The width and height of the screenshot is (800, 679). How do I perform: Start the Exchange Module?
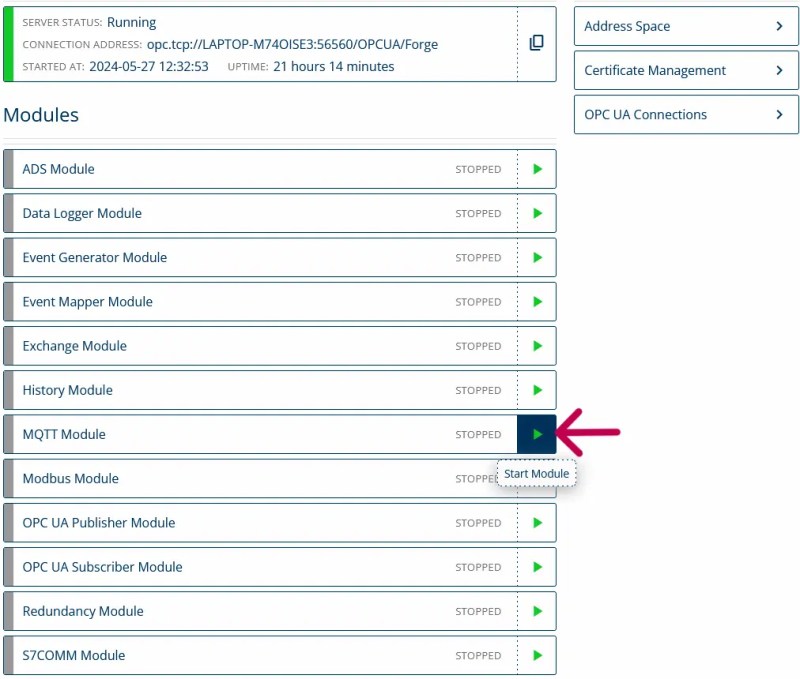click(x=537, y=346)
